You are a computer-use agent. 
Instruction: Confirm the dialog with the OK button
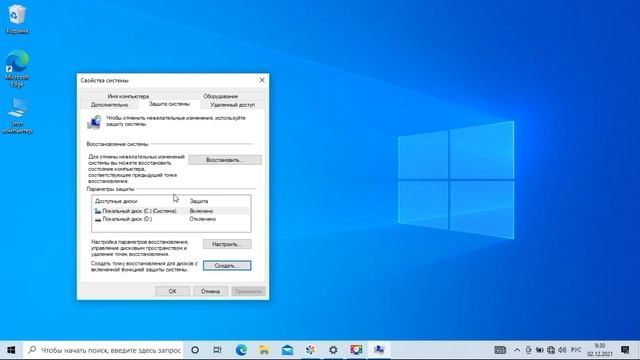[172, 291]
